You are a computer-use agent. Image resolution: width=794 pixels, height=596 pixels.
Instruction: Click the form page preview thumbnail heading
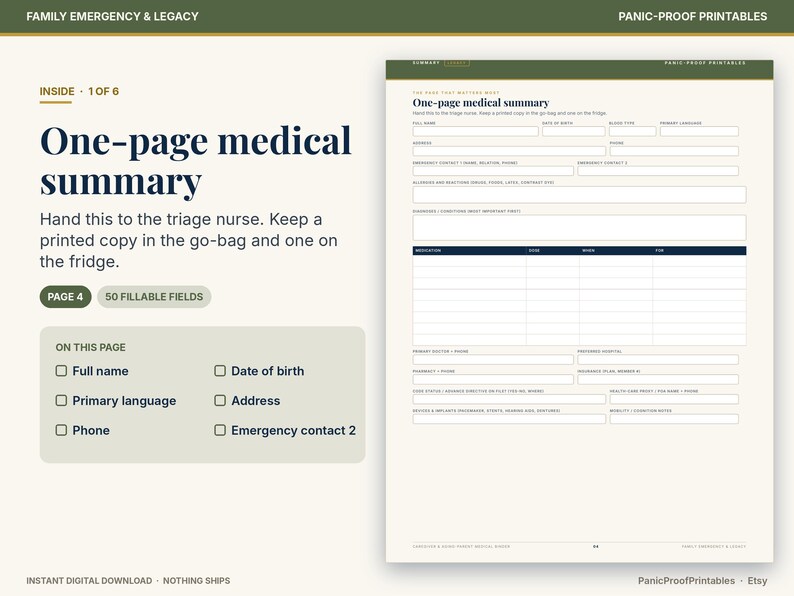click(481, 103)
